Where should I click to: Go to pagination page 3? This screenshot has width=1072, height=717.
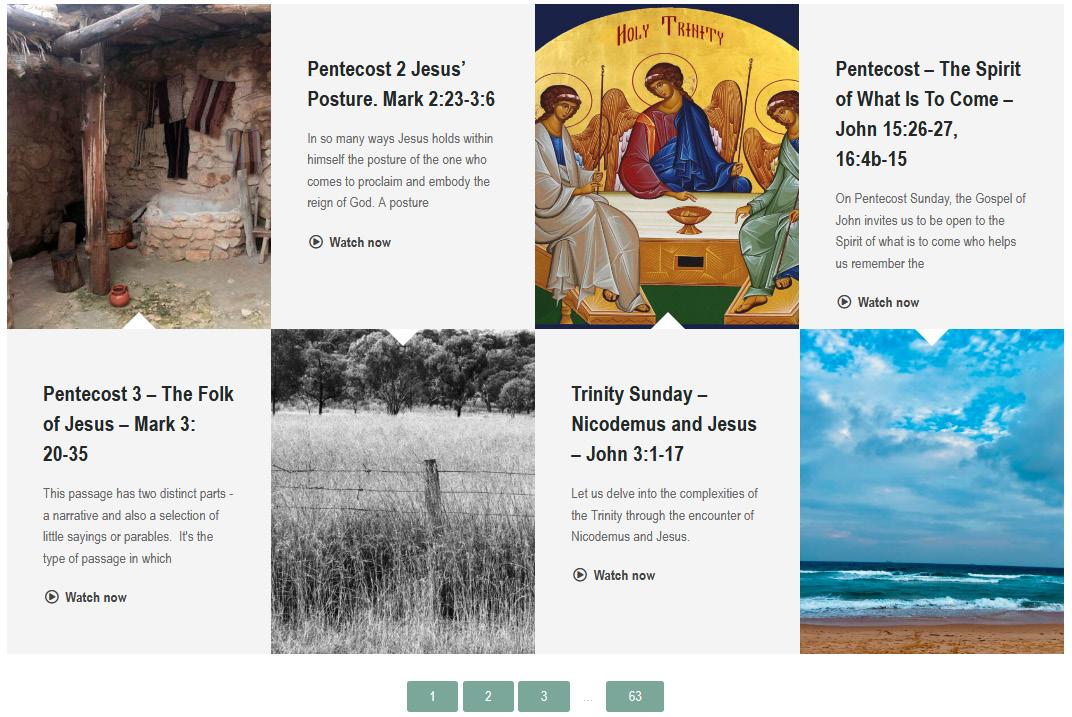[544, 696]
